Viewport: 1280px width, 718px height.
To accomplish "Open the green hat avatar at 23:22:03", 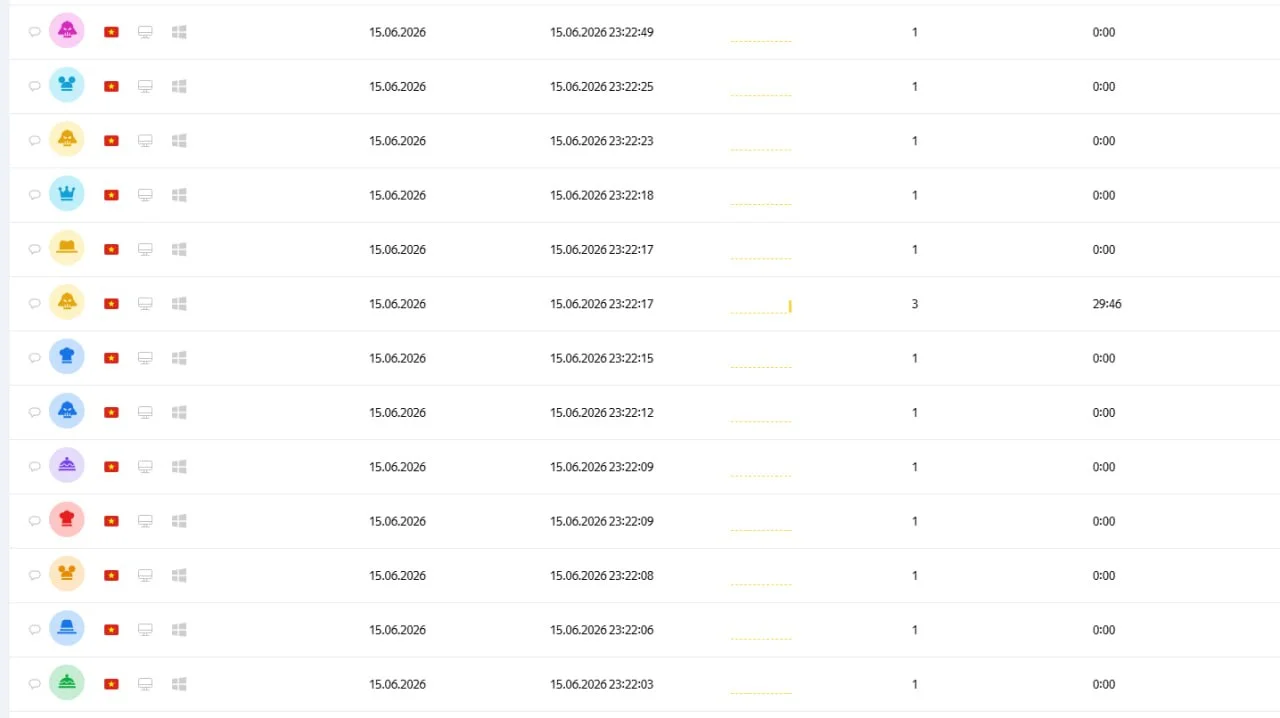I will click(x=67, y=683).
